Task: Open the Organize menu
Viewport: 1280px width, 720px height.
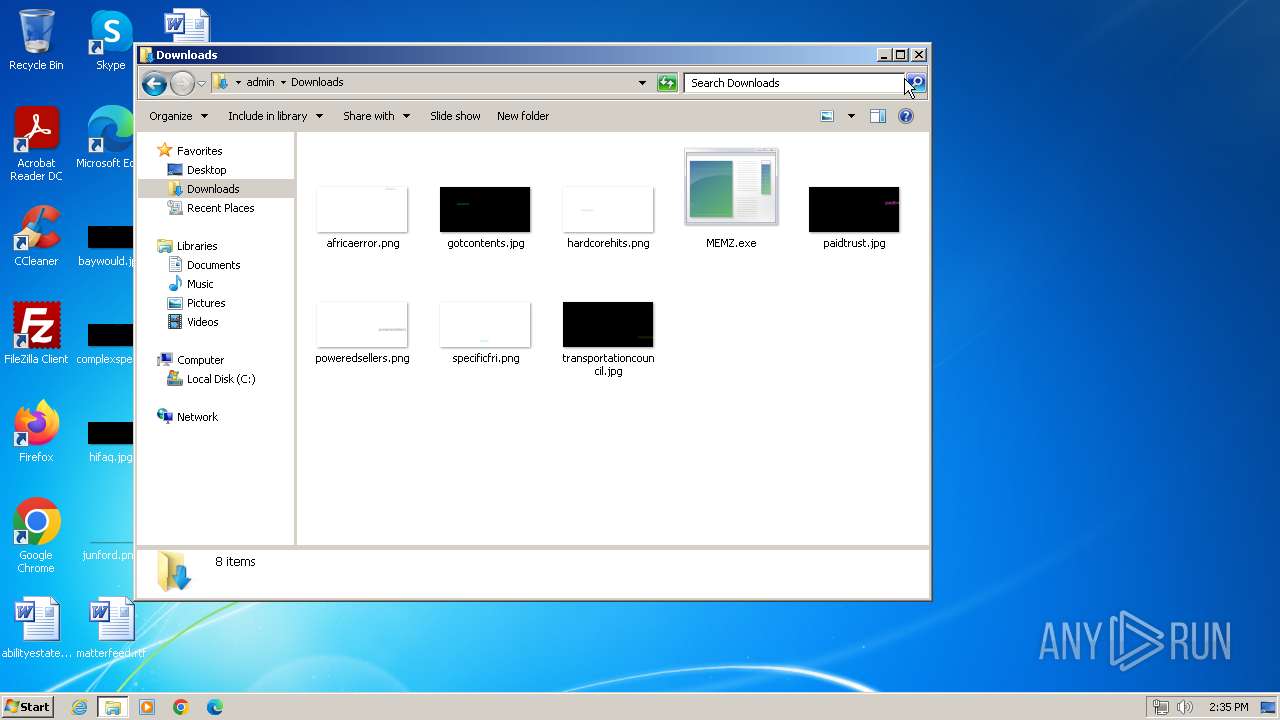Action: point(178,116)
